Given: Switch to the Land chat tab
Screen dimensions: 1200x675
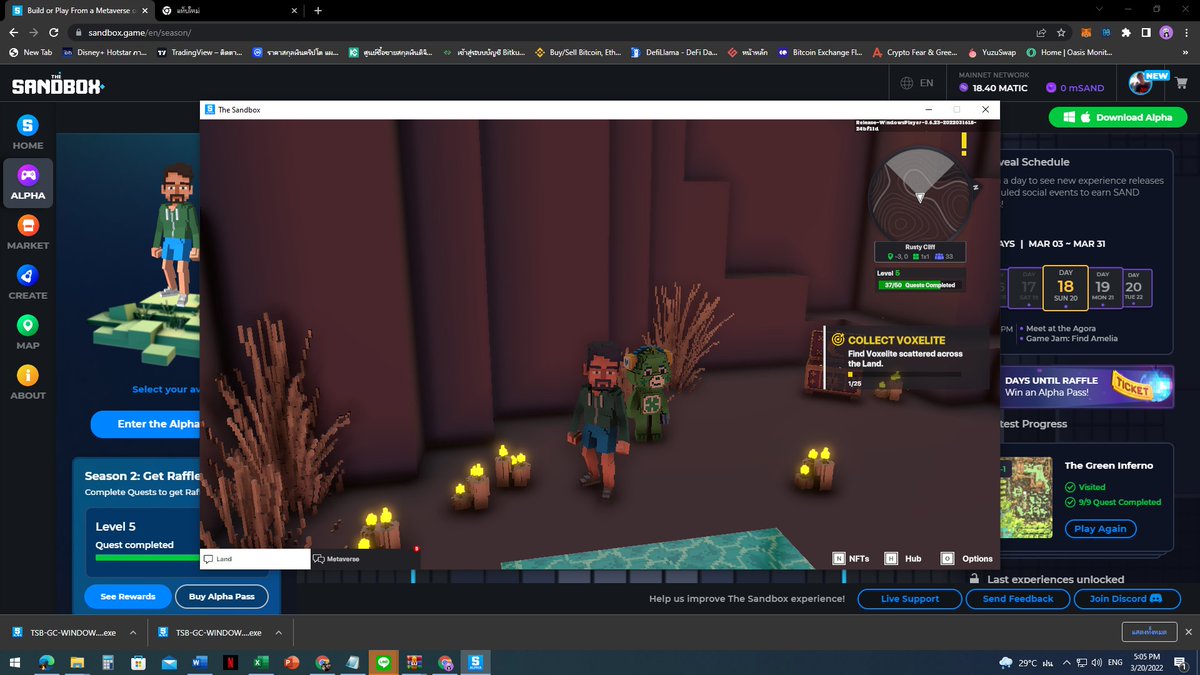Looking at the screenshot, I should [x=255, y=559].
